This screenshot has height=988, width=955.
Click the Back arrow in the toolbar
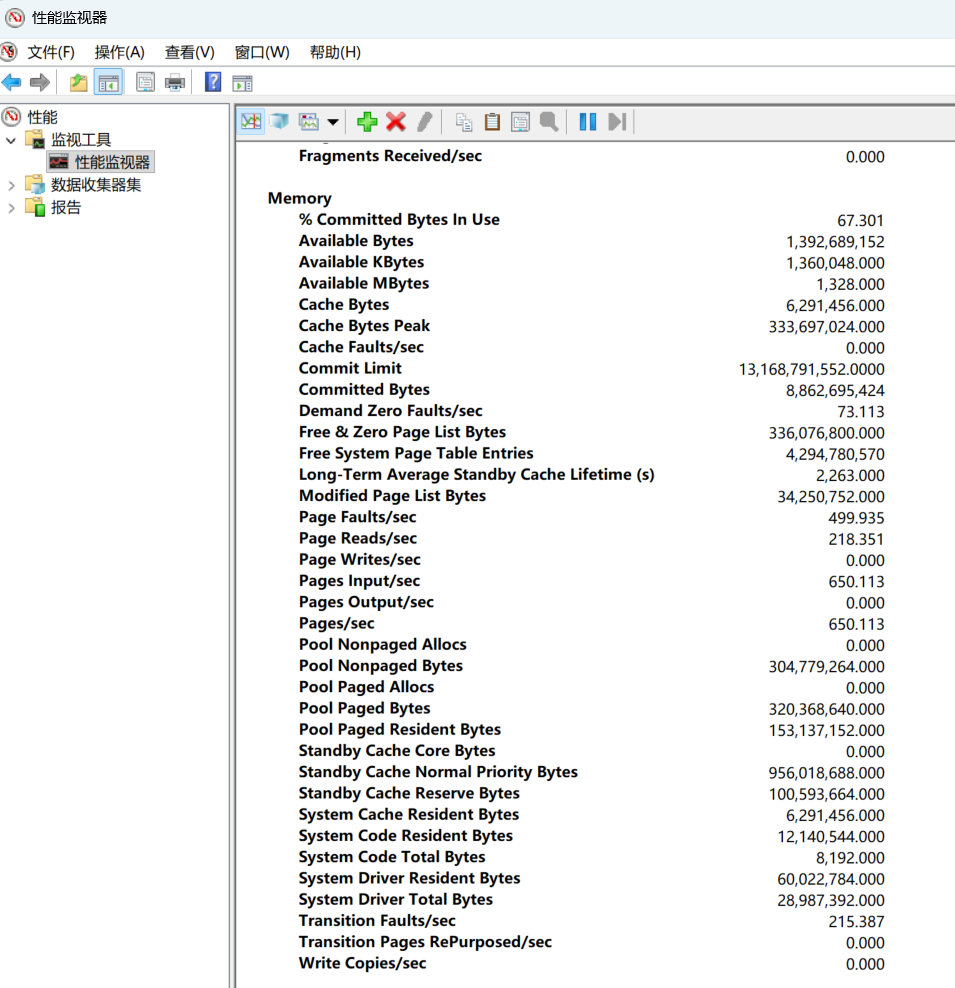coord(12,83)
